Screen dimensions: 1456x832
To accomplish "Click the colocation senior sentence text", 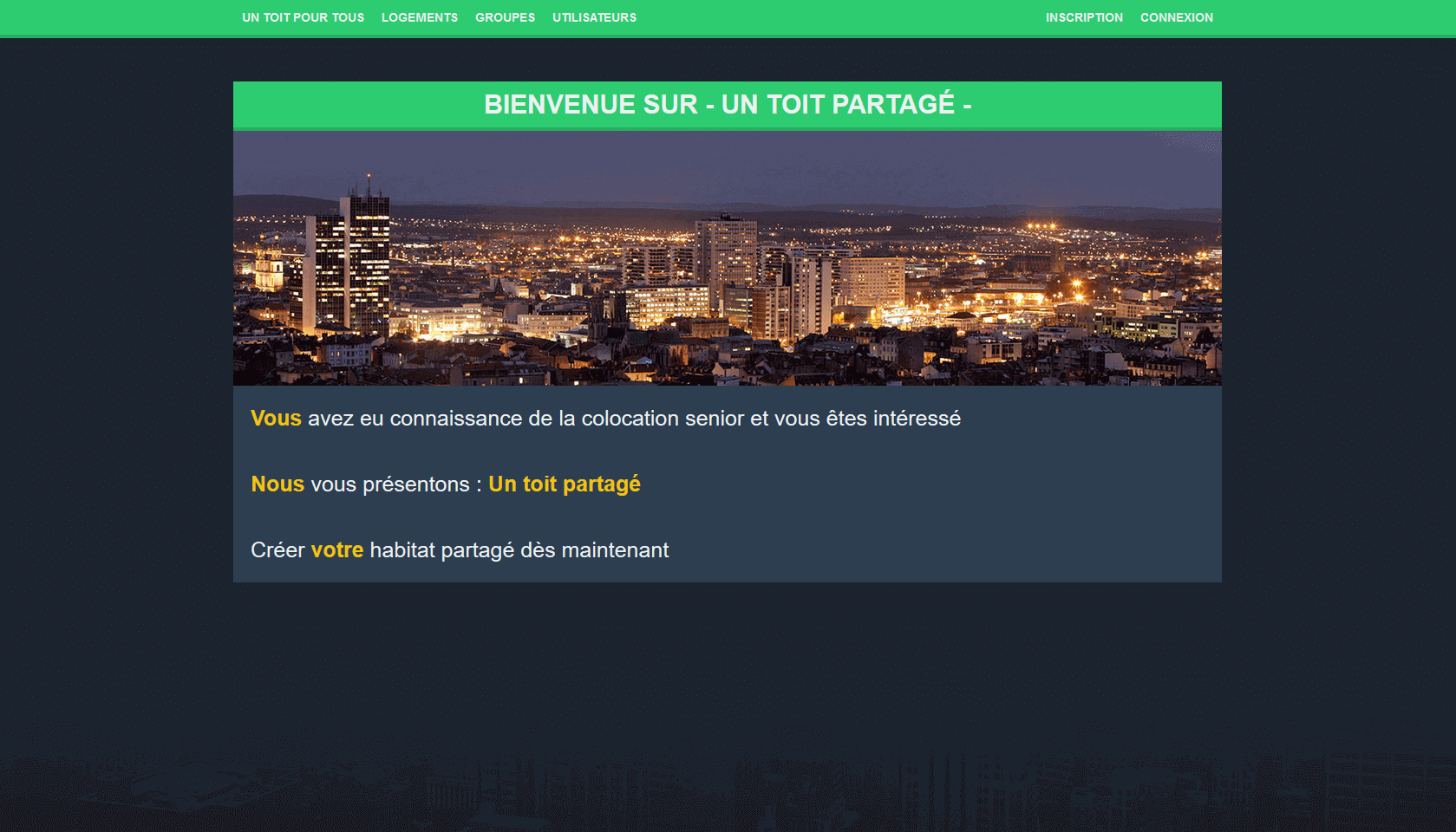I will point(633,419).
